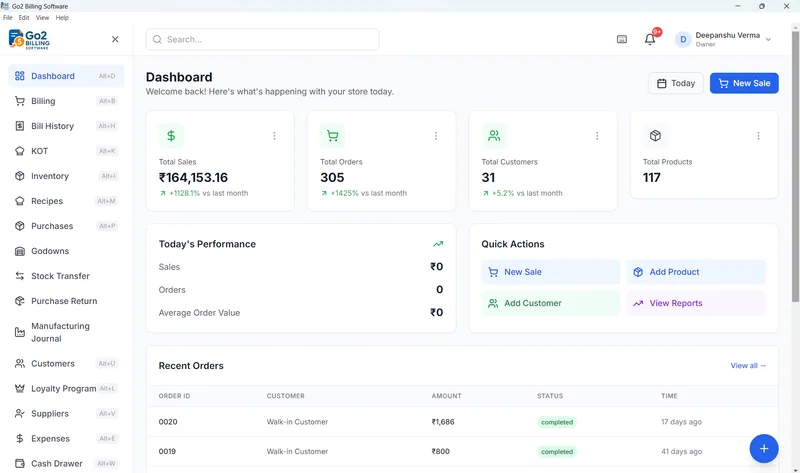Click the blue New Sale header button
Screen dimensions: 800x473
[744, 83]
